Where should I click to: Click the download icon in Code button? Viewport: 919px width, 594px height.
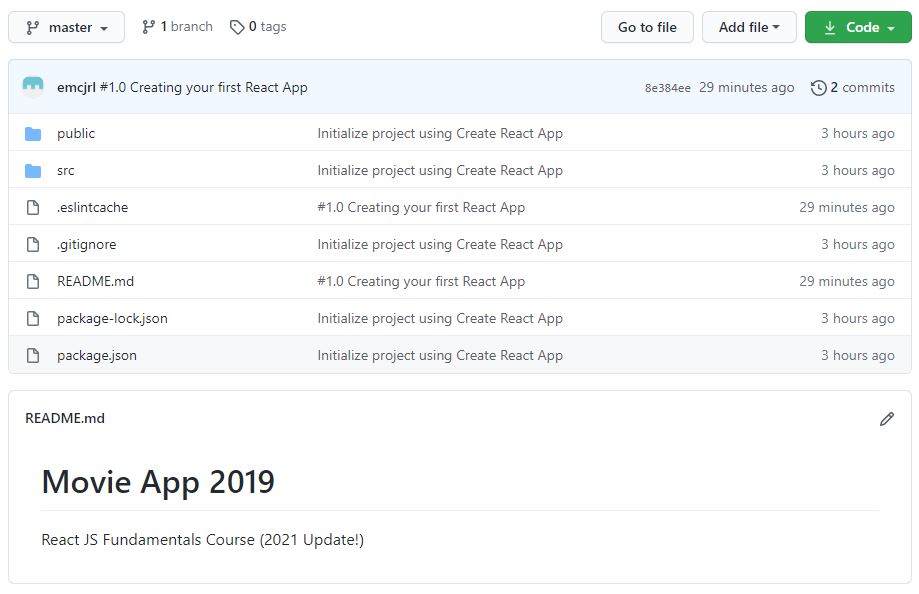tap(830, 28)
